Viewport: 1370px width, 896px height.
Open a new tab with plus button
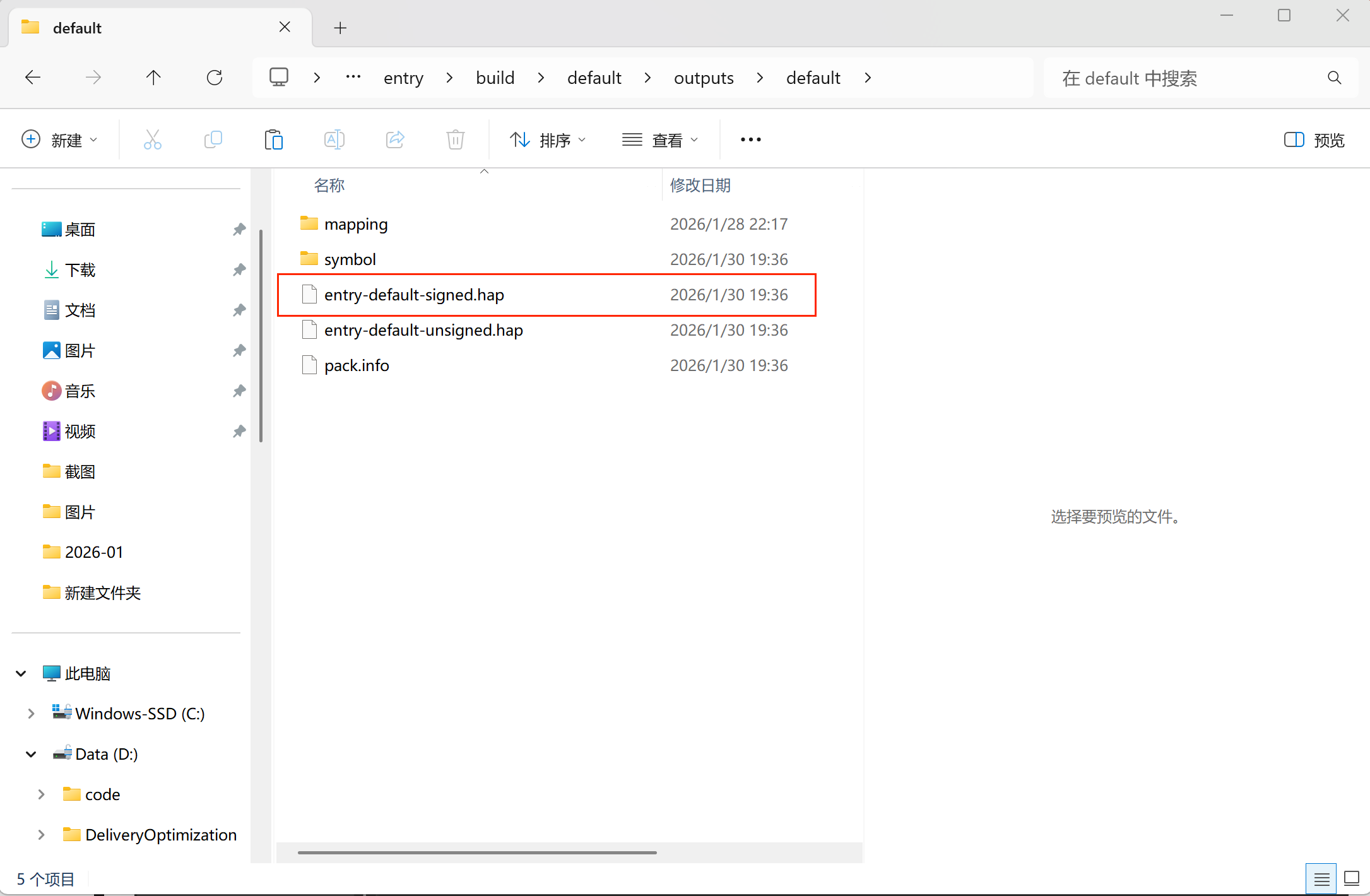click(x=340, y=28)
